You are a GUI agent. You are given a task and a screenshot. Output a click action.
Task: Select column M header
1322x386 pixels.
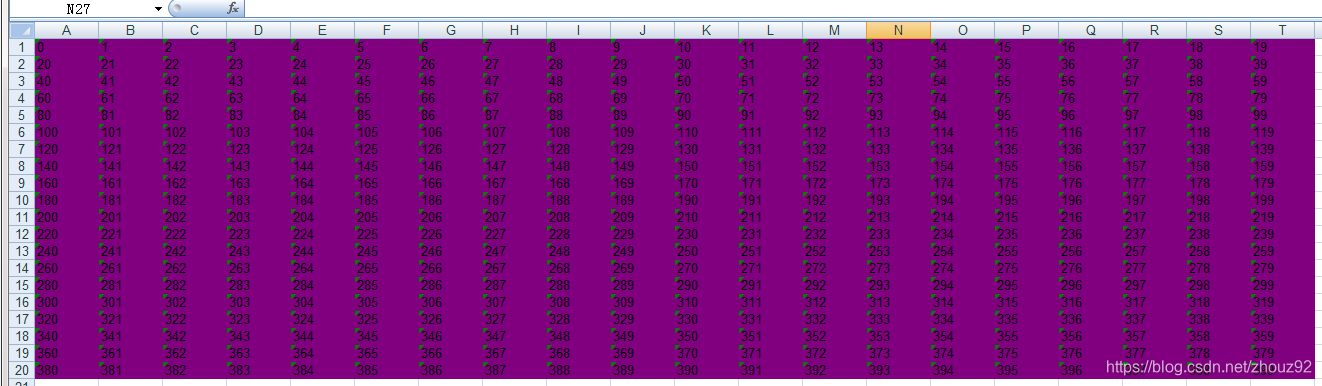834,31
